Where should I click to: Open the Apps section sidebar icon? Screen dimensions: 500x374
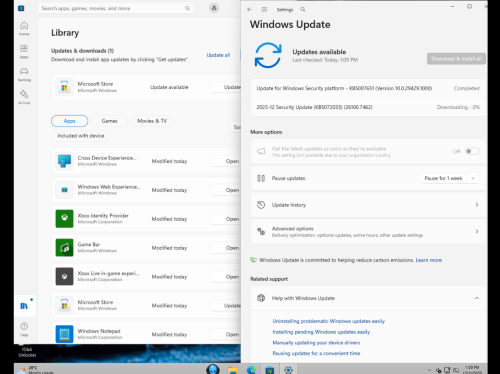[x=24, y=51]
